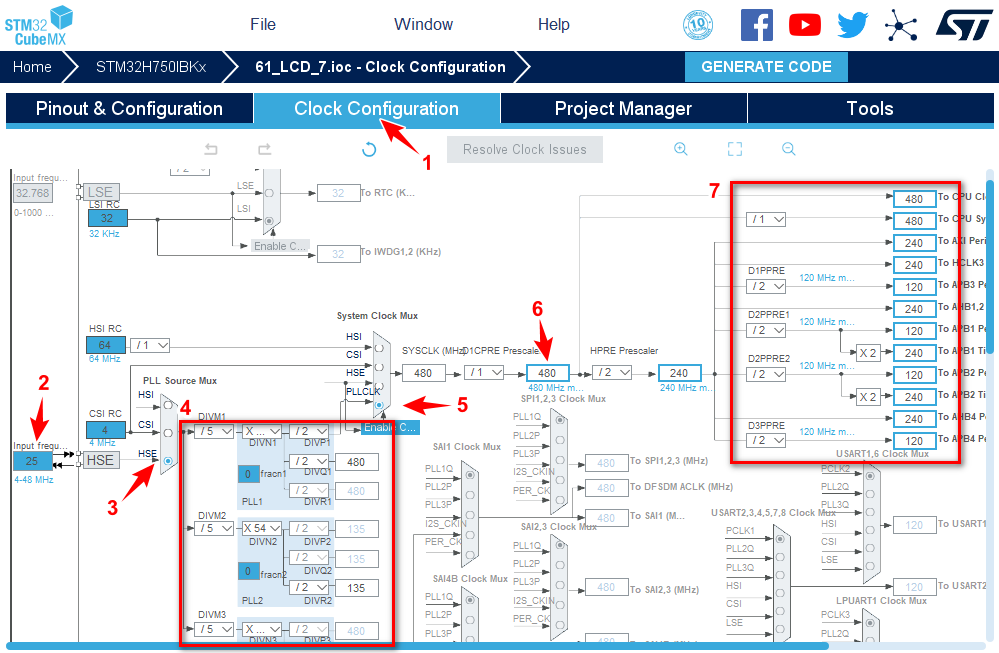This screenshot has width=999, height=653.
Task: Select PLLCLK in the System Clock Mux
Action: (x=379, y=407)
